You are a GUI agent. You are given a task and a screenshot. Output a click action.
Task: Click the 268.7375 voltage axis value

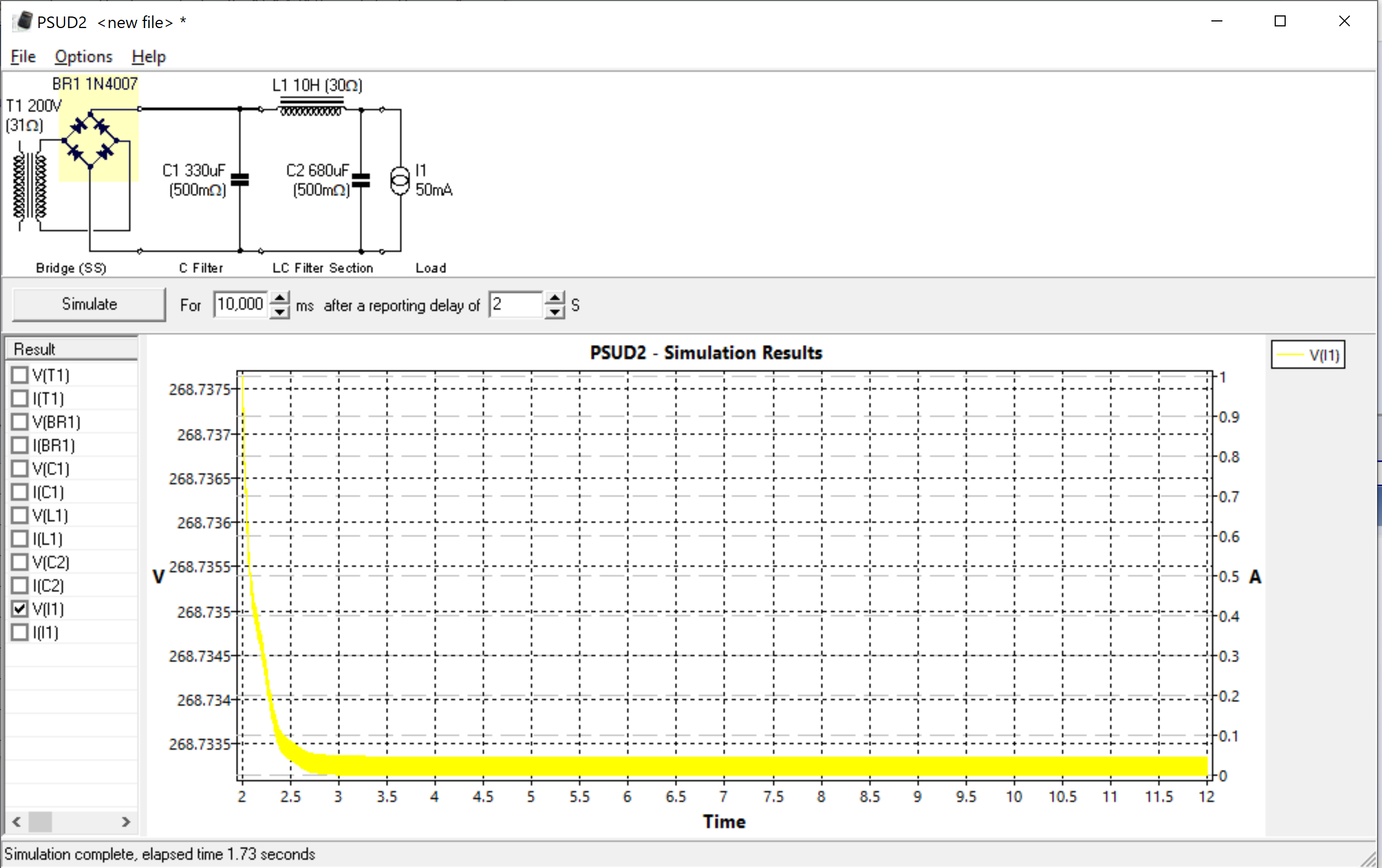[199, 389]
